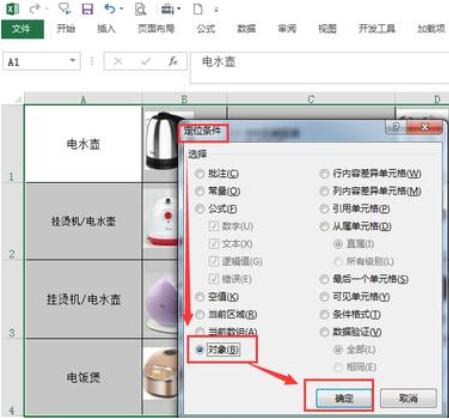
Task: Click the insert function fx icon
Action: pyautogui.click(x=173, y=61)
